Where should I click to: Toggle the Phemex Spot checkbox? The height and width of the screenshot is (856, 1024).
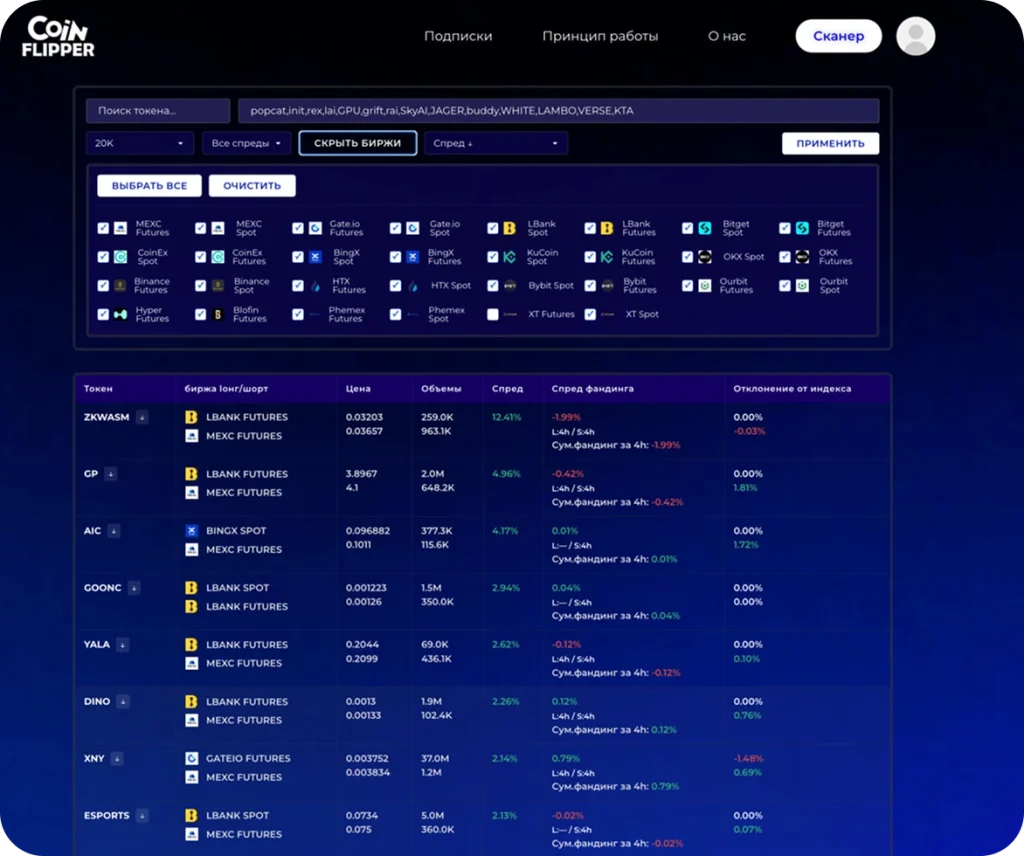[395, 314]
